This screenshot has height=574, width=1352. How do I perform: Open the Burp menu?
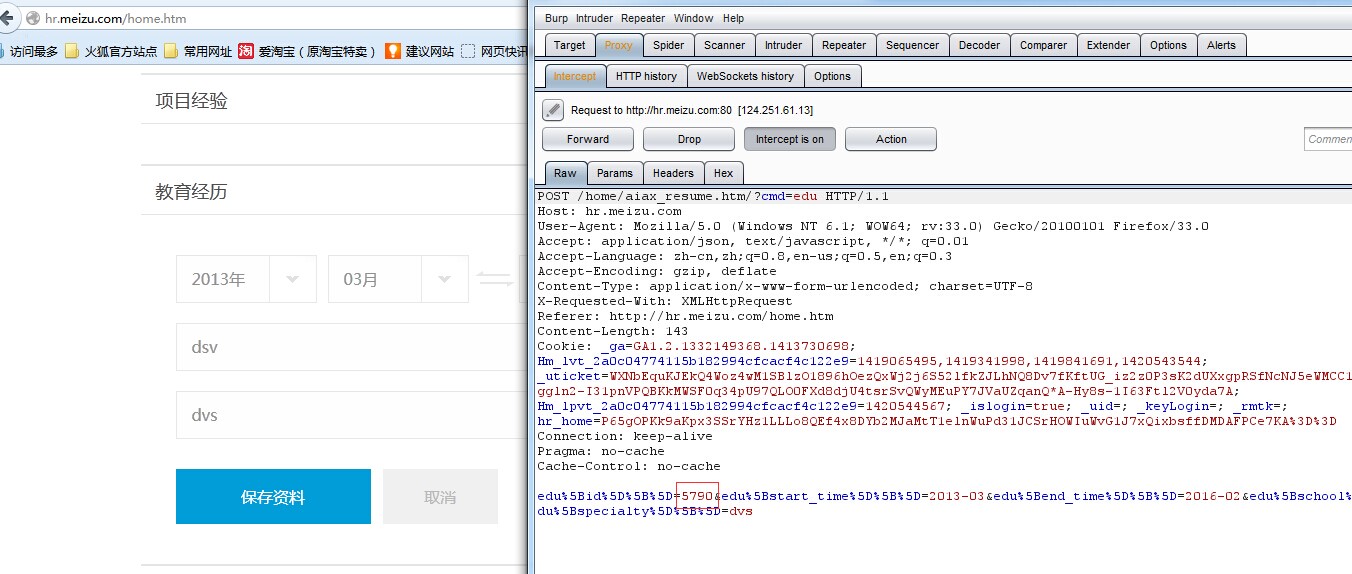[x=556, y=18]
